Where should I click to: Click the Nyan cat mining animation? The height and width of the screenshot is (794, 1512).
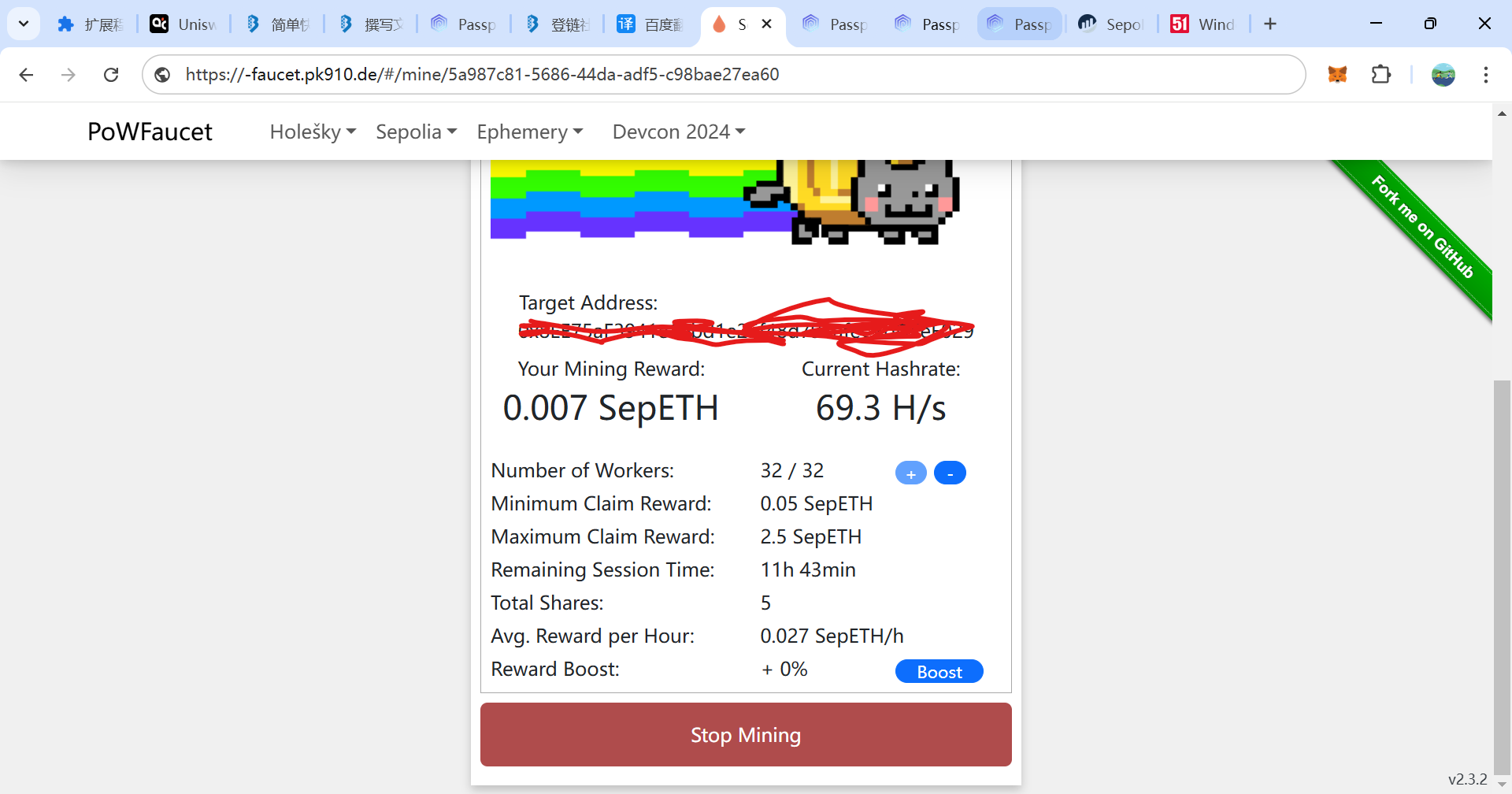pyautogui.click(x=724, y=202)
